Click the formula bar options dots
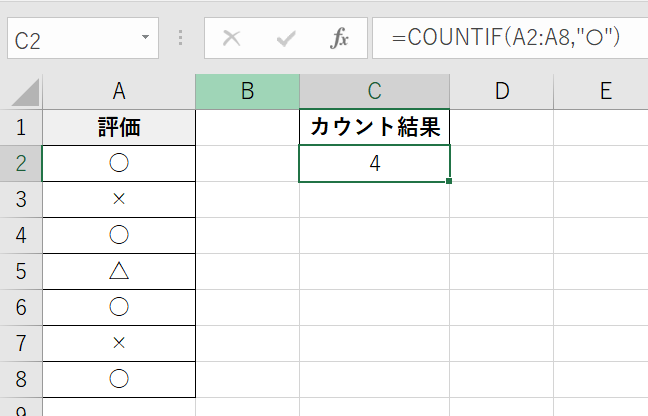This screenshot has width=648, height=416. point(181,39)
